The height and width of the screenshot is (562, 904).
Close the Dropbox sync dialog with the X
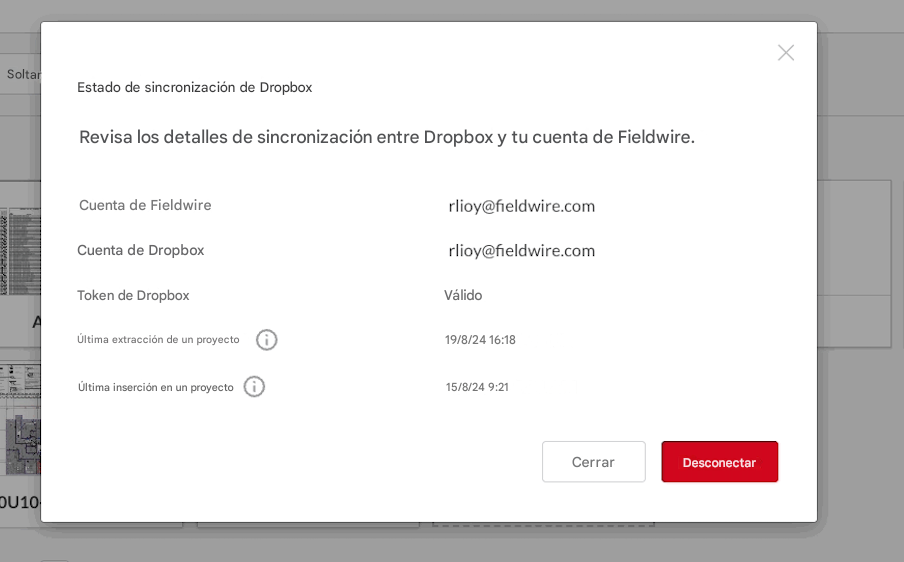tap(785, 53)
